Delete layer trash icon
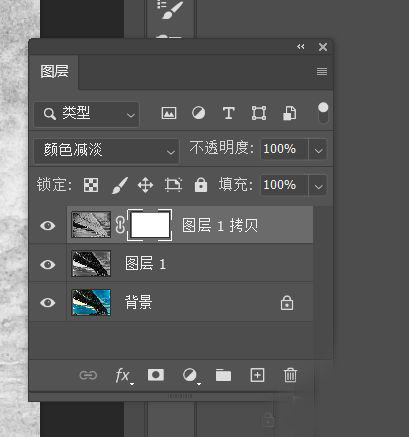The height and width of the screenshot is (437, 409). coord(290,375)
